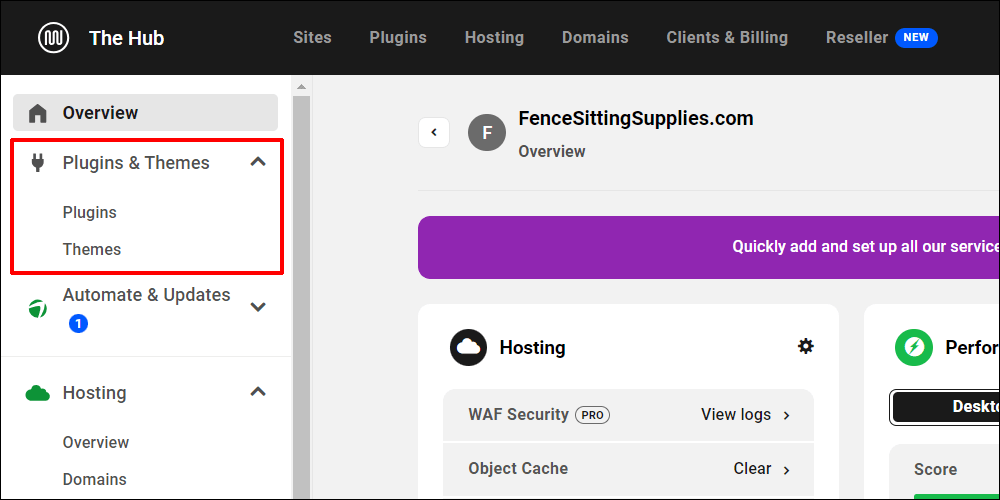This screenshot has width=1000, height=500.
Task: Click The Hub title text
Action: [x=126, y=38]
